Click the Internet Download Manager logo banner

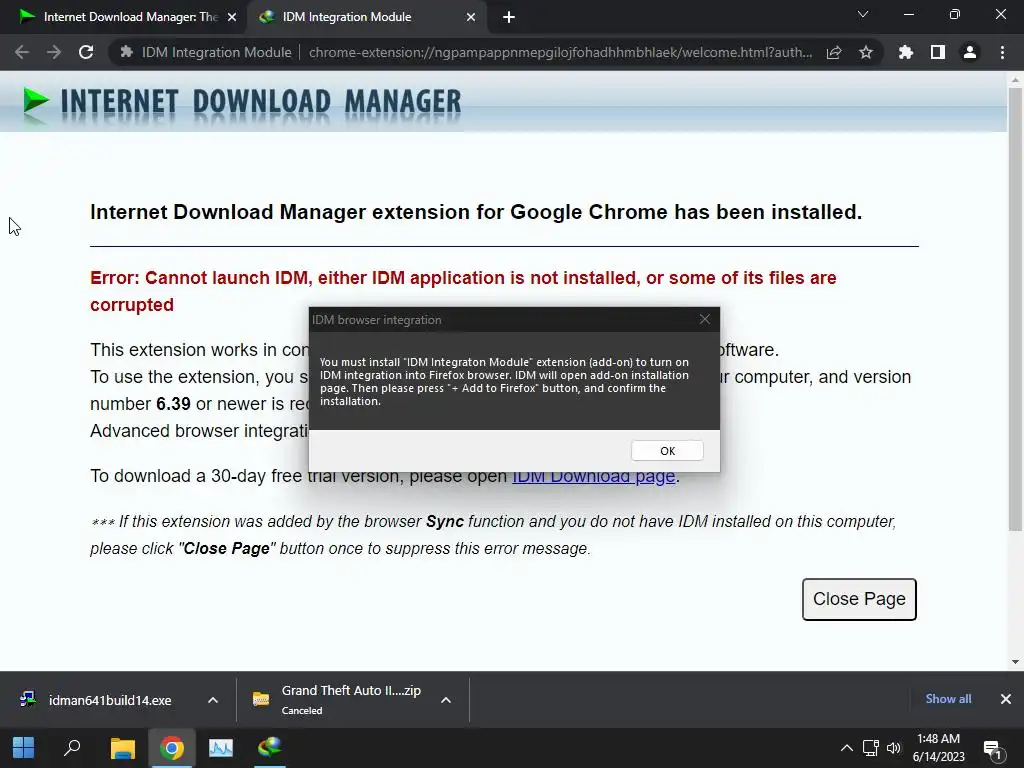coord(242,103)
